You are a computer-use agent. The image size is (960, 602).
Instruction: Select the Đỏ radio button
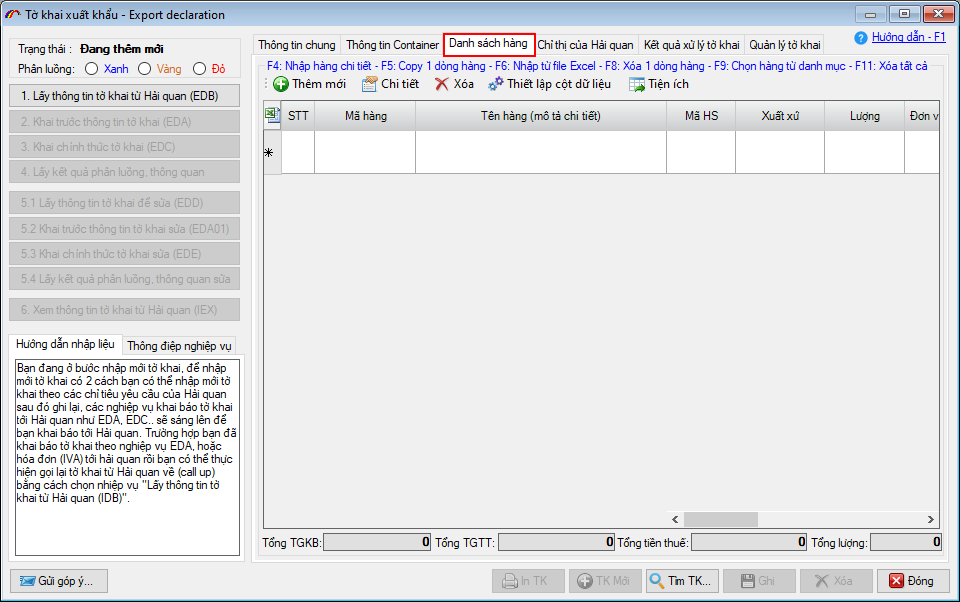pos(199,69)
